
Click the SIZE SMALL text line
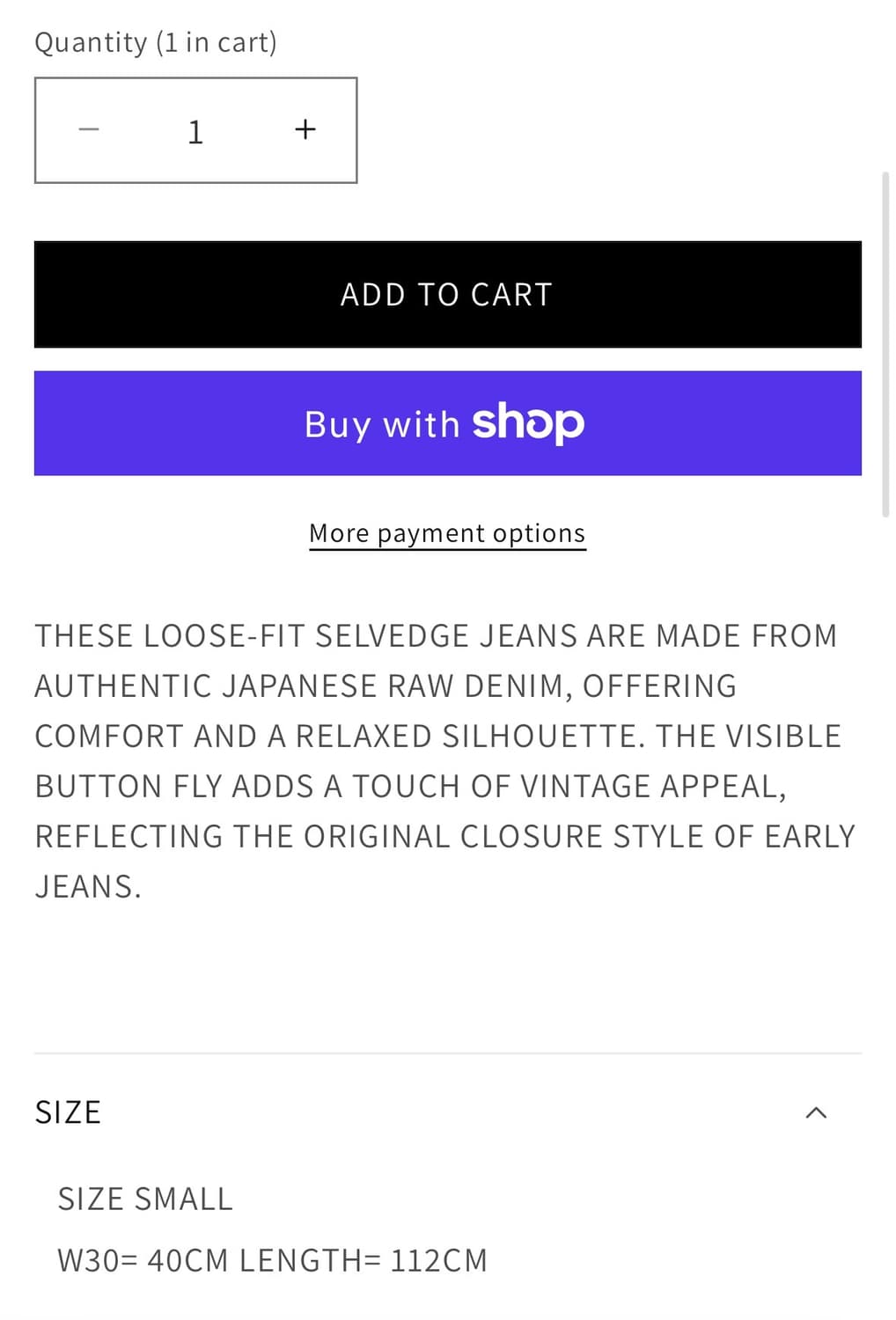tap(145, 1199)
